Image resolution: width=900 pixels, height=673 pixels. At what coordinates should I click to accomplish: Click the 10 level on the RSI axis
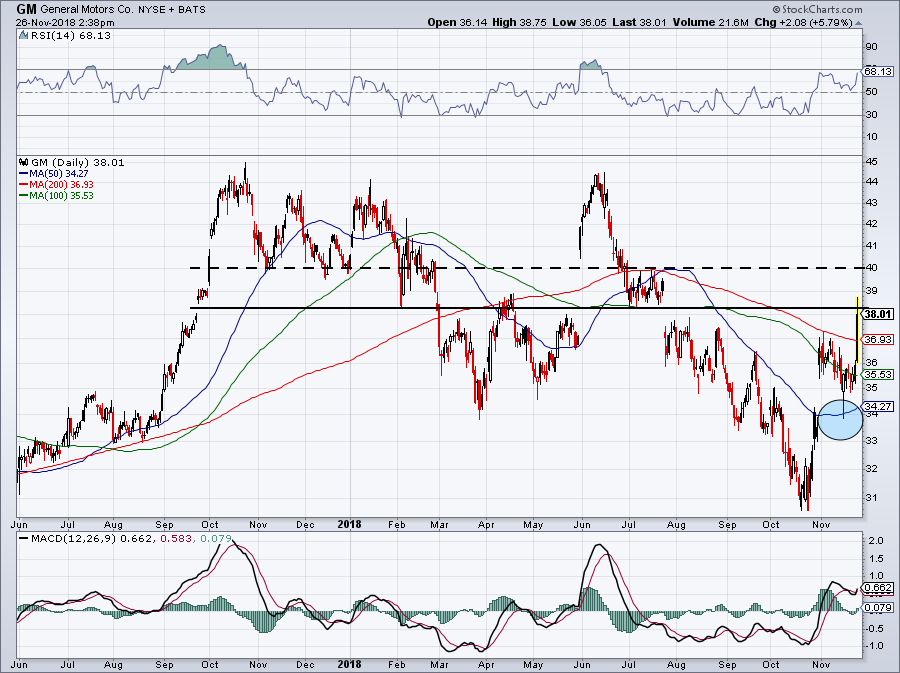coord(871,137)
